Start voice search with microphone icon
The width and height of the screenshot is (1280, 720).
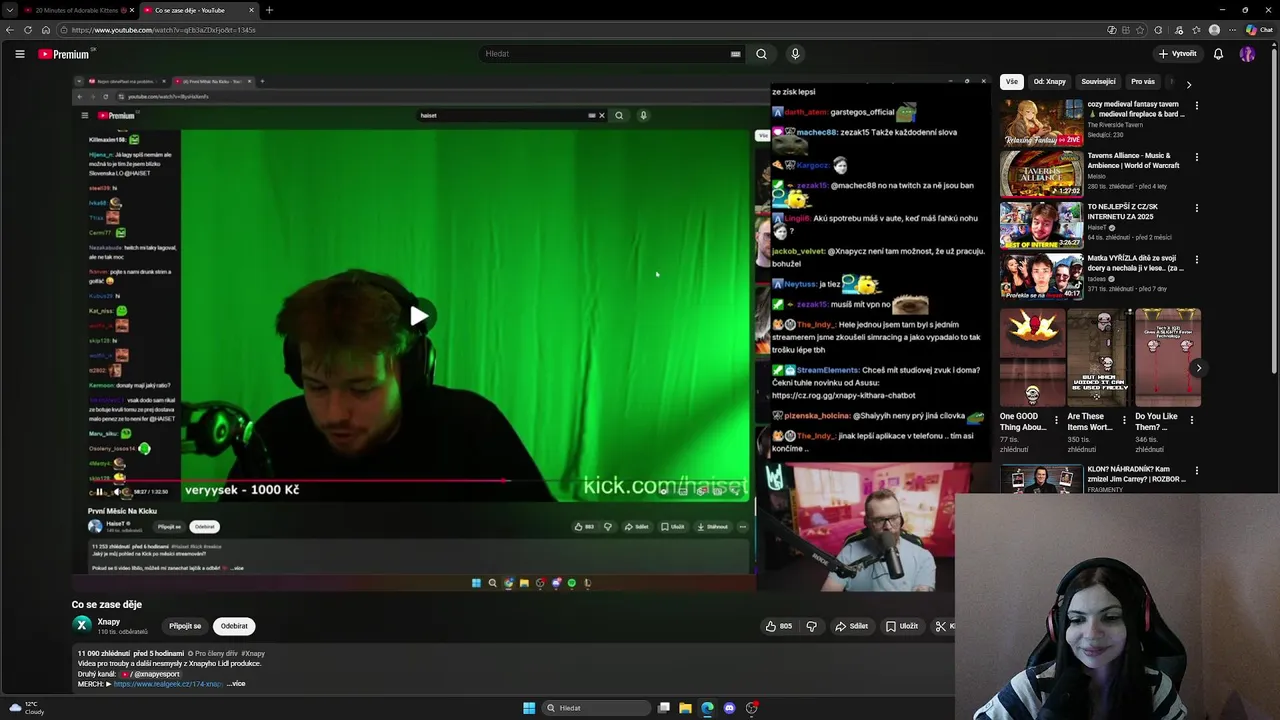[795, 54]
